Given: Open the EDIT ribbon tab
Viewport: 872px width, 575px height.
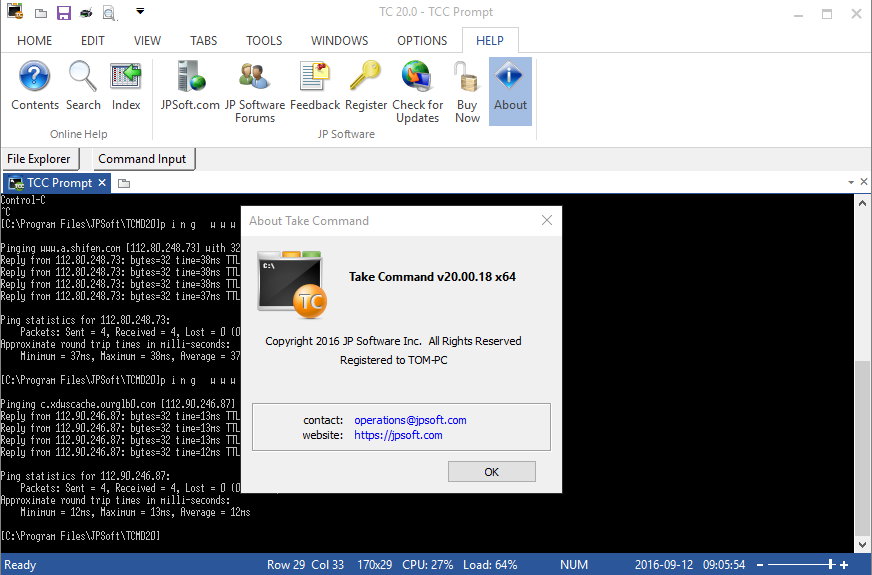Looking at the screenshot, I should point(92,41).
